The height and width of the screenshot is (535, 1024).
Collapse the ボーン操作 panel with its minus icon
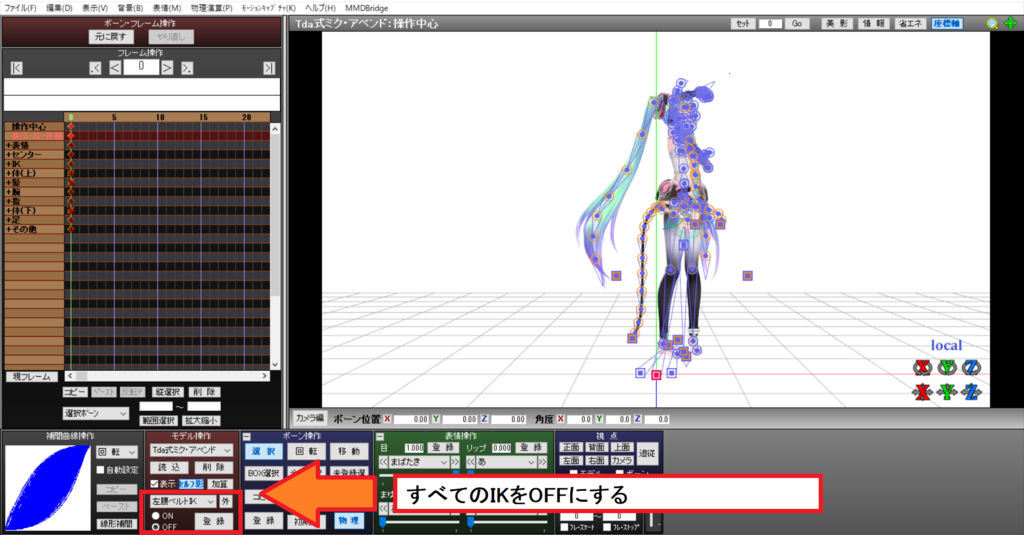[x=247, y=436]
